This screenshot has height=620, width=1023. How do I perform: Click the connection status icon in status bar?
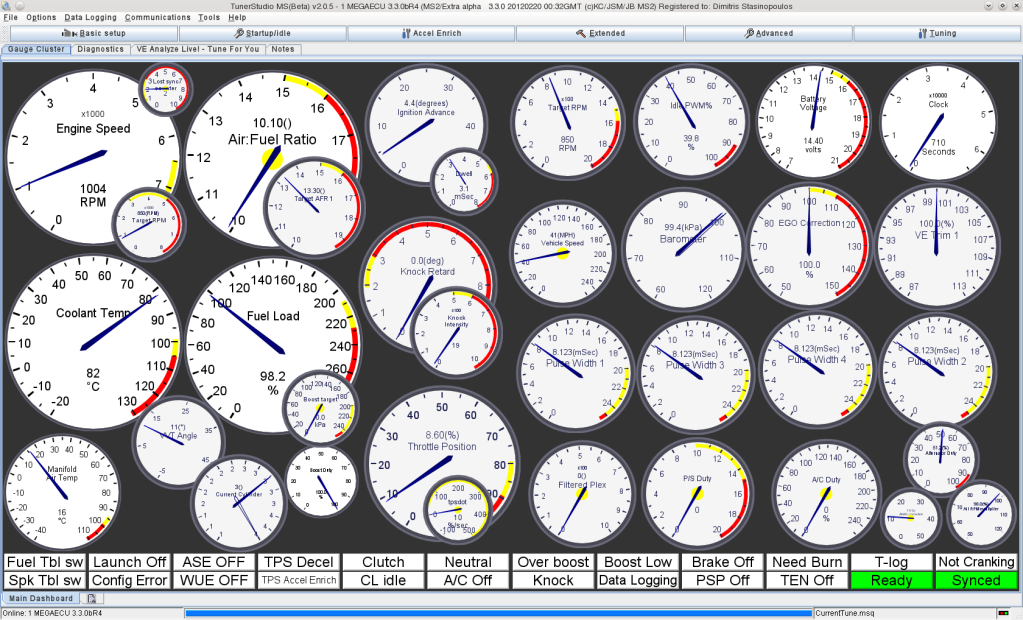click(1003, 613)
